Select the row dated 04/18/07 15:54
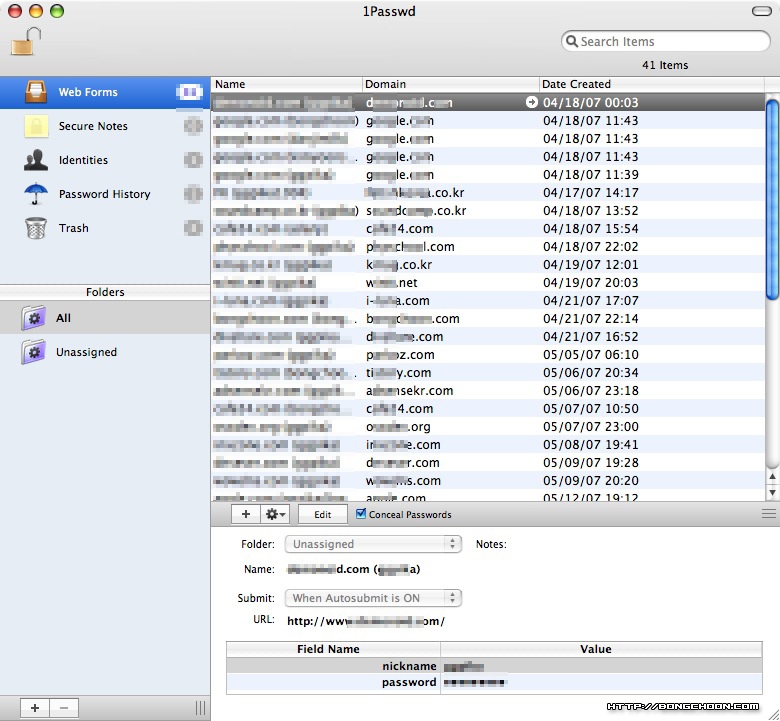 488,228
